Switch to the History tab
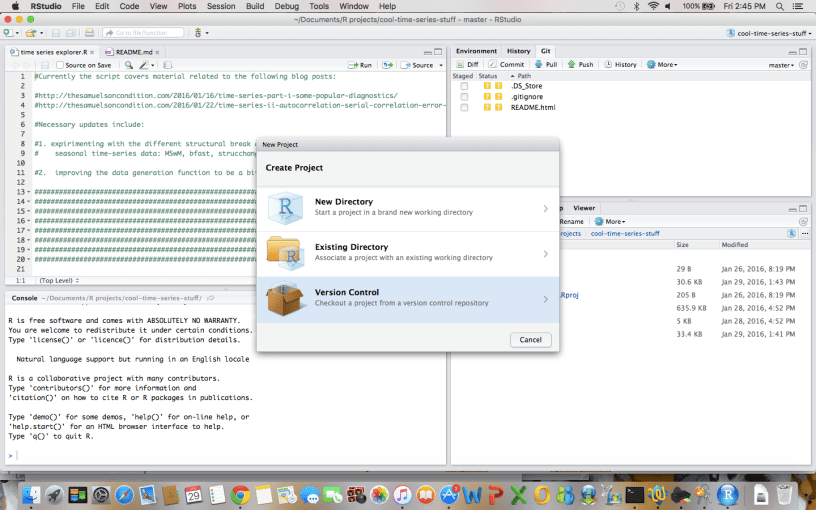The width and height of the screenshot is (816, 510). (518, 50)
